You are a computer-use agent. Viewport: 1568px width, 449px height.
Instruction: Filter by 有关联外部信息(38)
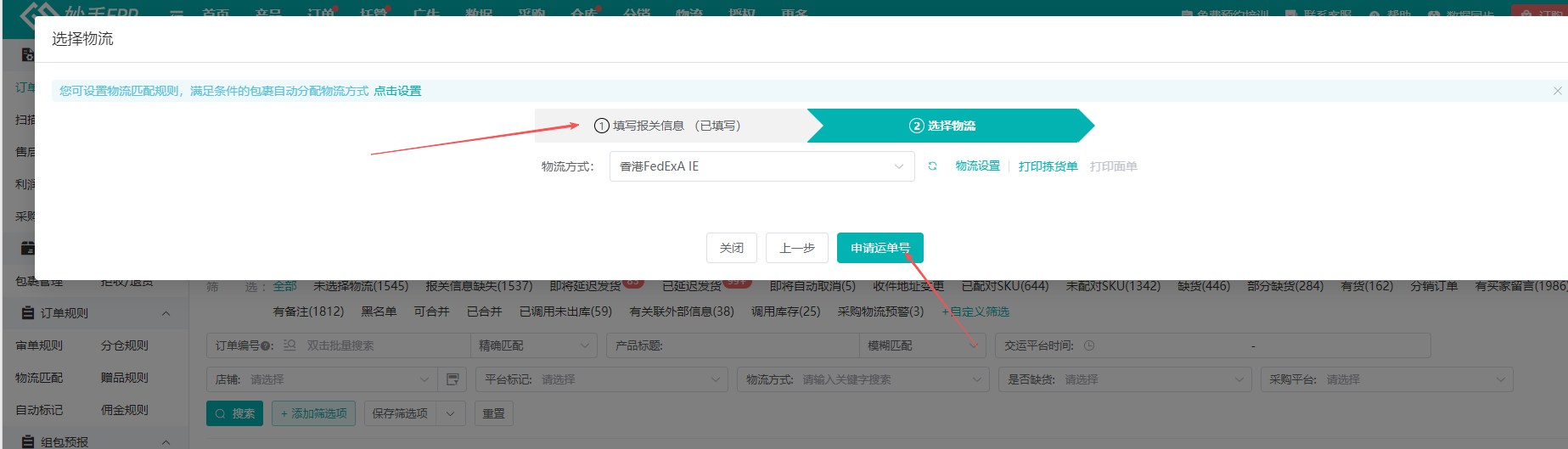point(682,311)
